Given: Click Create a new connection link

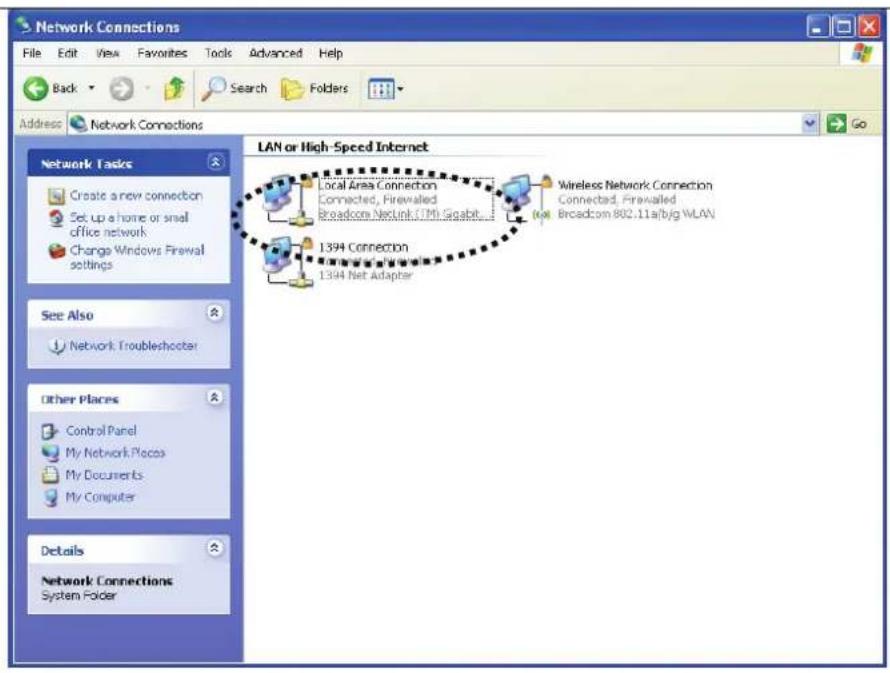Looking at the screenshot, I should point(136,196).
